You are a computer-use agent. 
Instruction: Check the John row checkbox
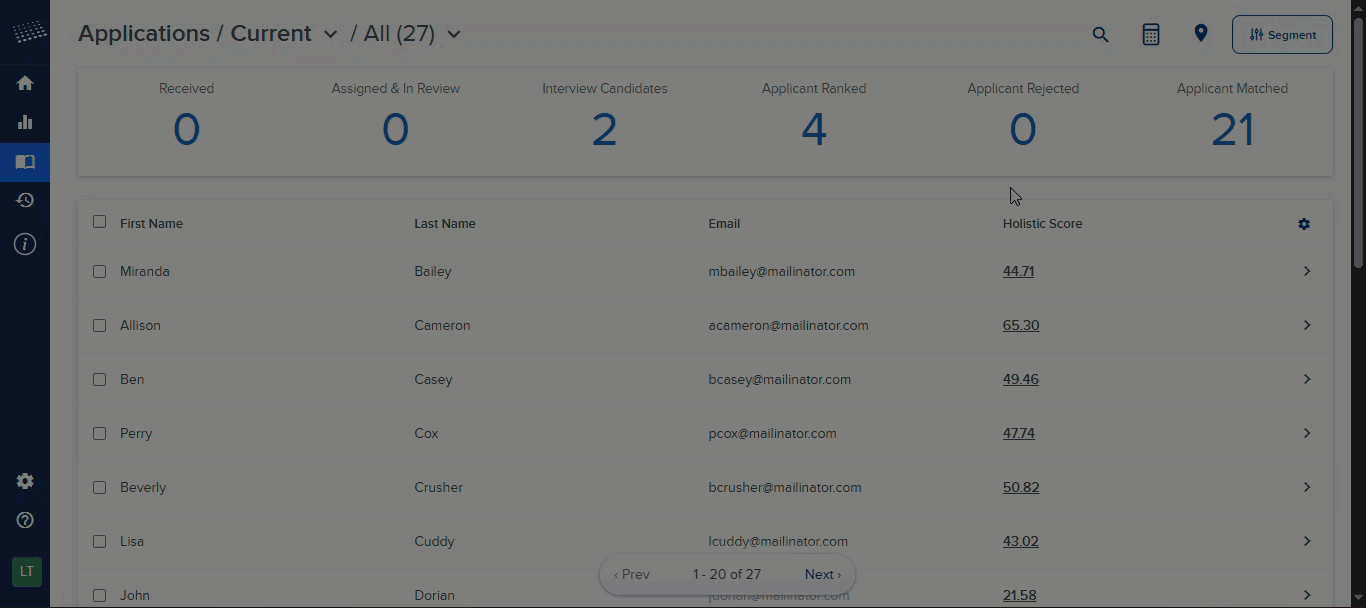point(99,595)
